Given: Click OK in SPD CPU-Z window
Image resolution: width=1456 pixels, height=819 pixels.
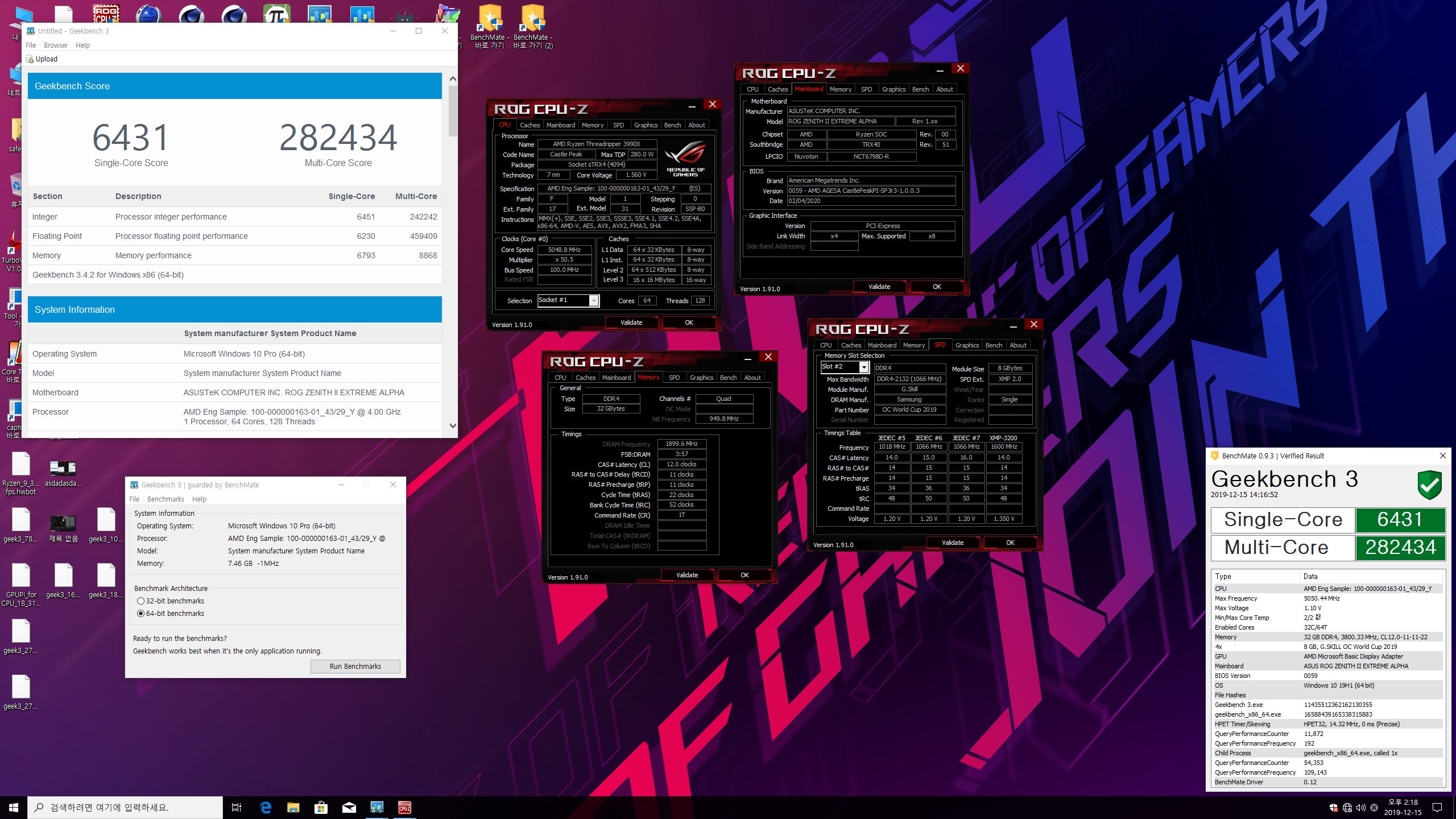Looking at the screenshot, I should 1010,543.
